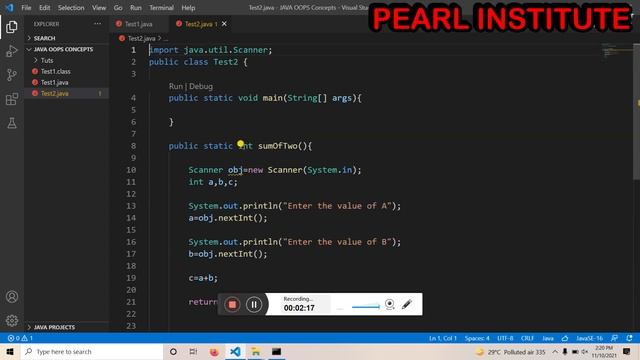Viewport: 640px width, 360px height.
Task: Open the Go menu
Action: [x=118, y=7]
